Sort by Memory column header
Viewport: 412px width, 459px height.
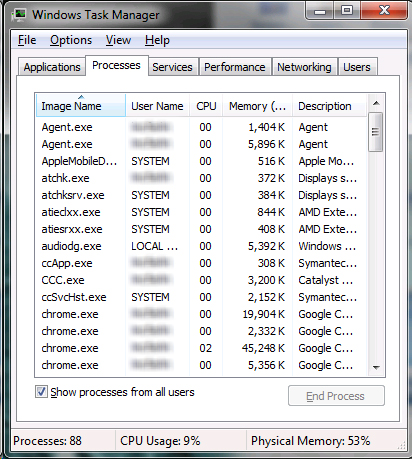pyautogui.click(x=257, y=106)
